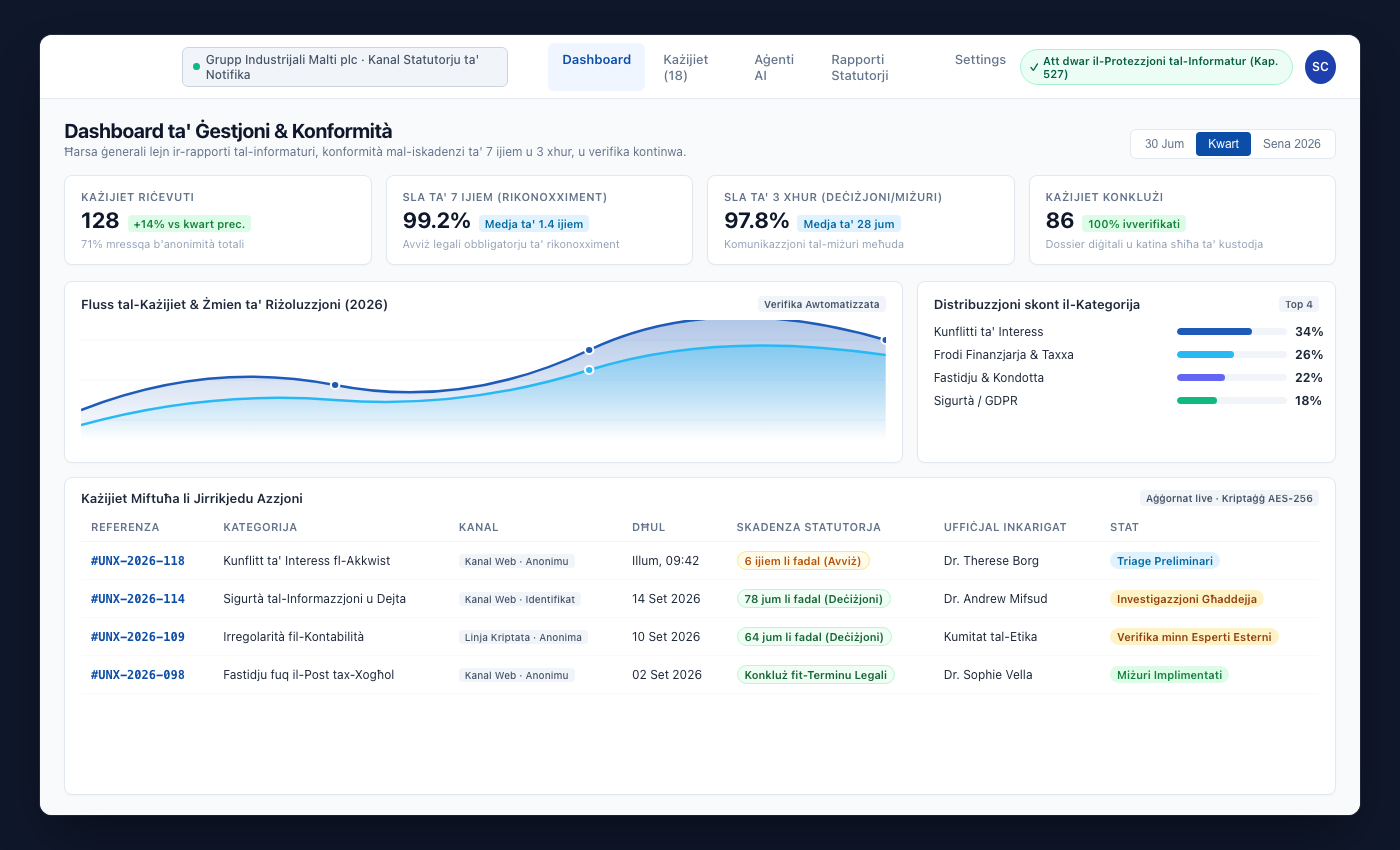Screen dimensions: 1400x850
Task: Select the Kwart period option
Action: (1223, 144)
